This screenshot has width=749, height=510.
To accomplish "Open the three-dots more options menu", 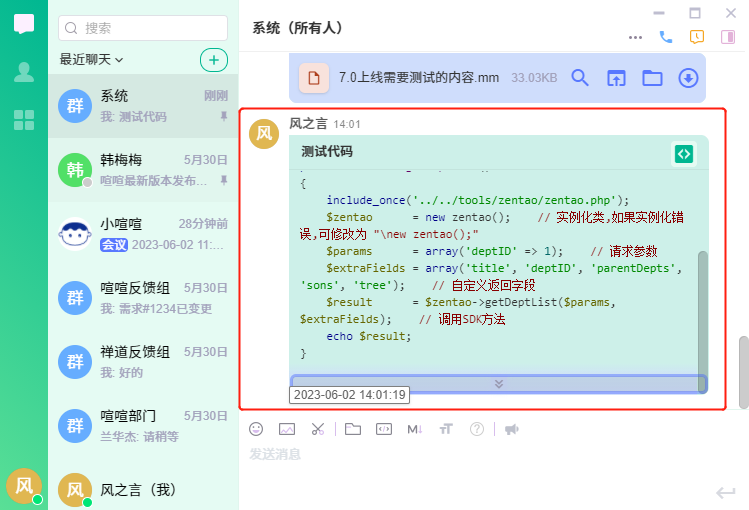I will pyautogui.click(x=636, y=37).
